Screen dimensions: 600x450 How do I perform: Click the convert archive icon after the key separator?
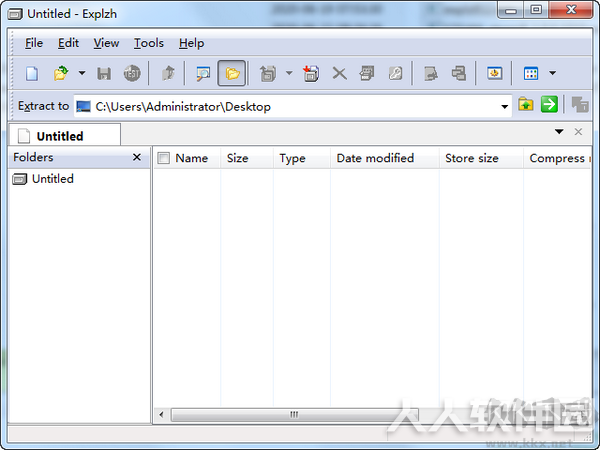point(431,73)
